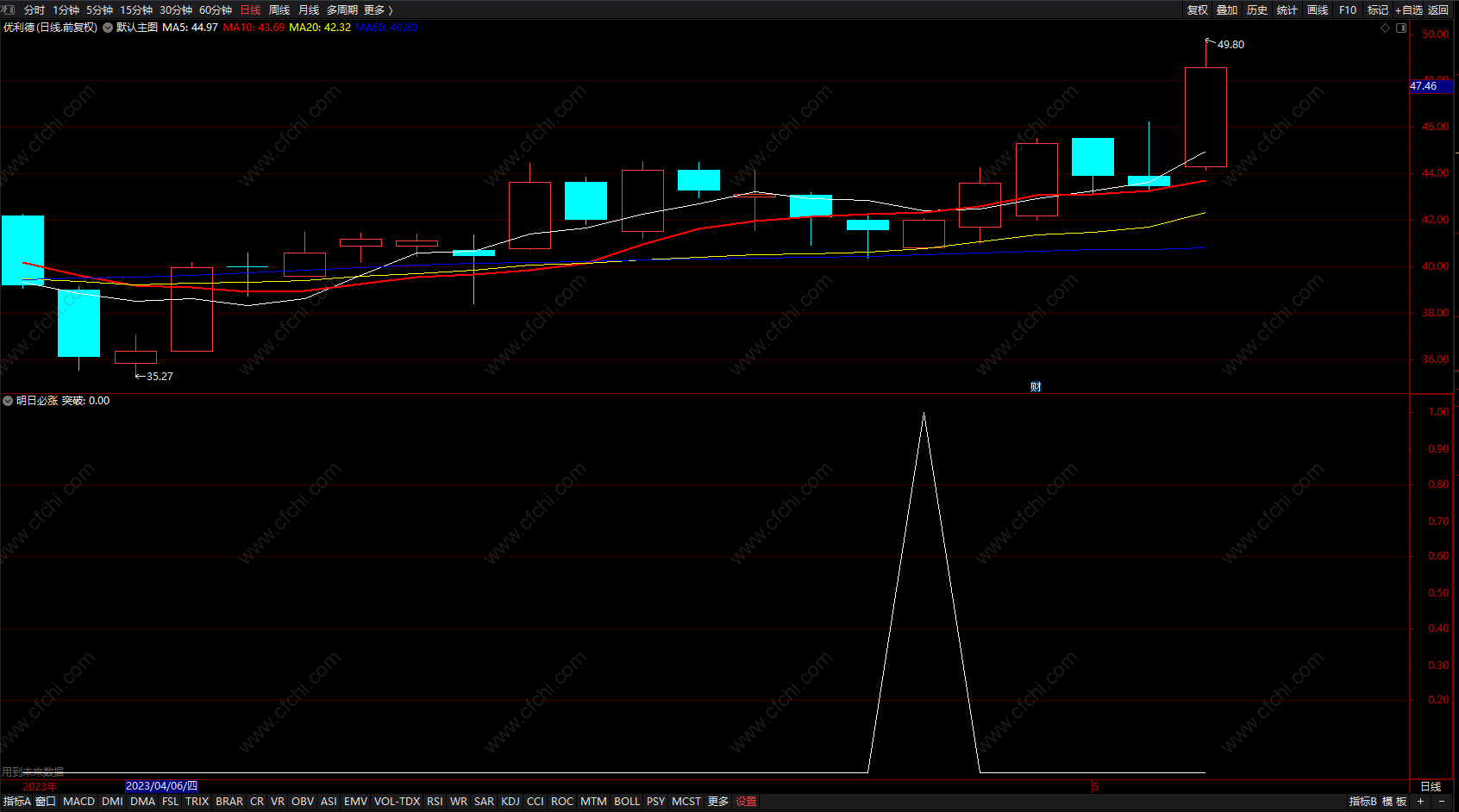This screenshot has width=1459, height=812.
Task: Switch to 分时 intraday view
Action: pyautogui.click(x=34, y=10)
